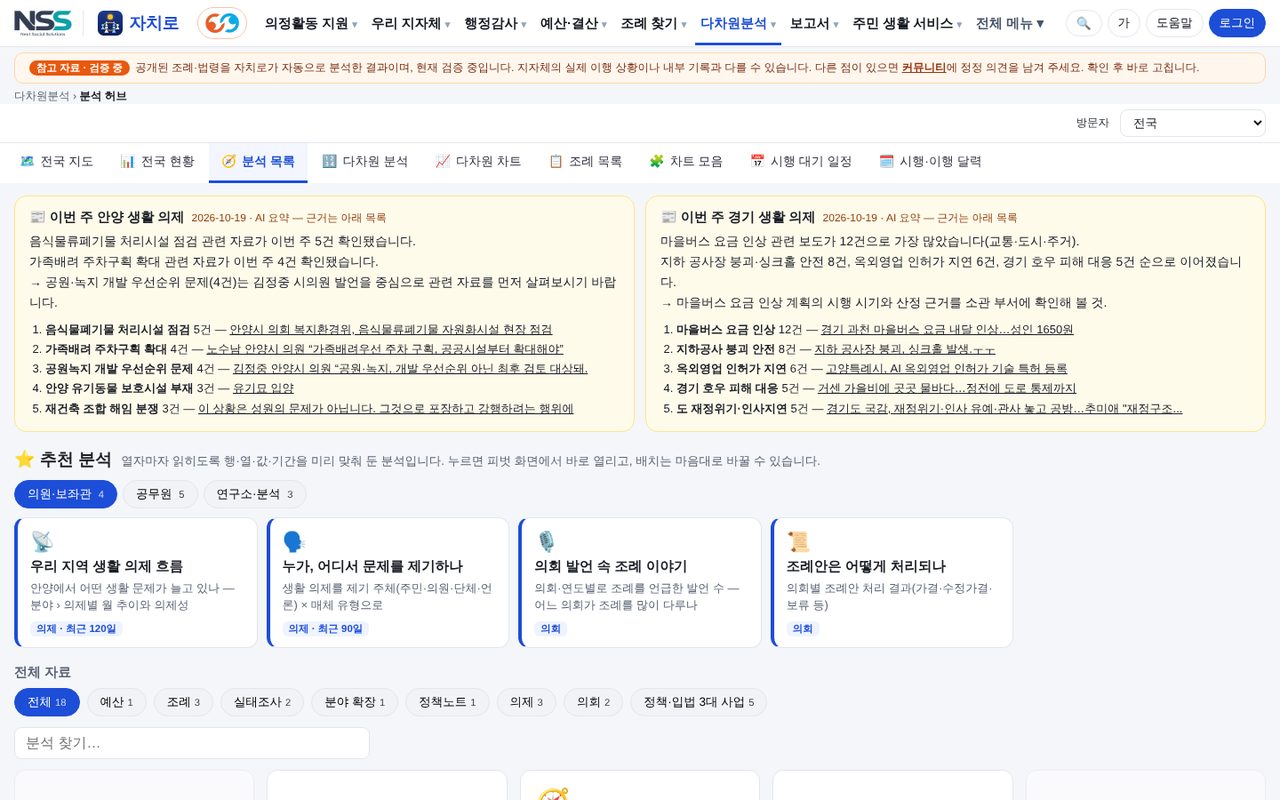1280x800 pixels.
Task: Select the 의원·보좌관 4 filter chip
Action: 66,494
